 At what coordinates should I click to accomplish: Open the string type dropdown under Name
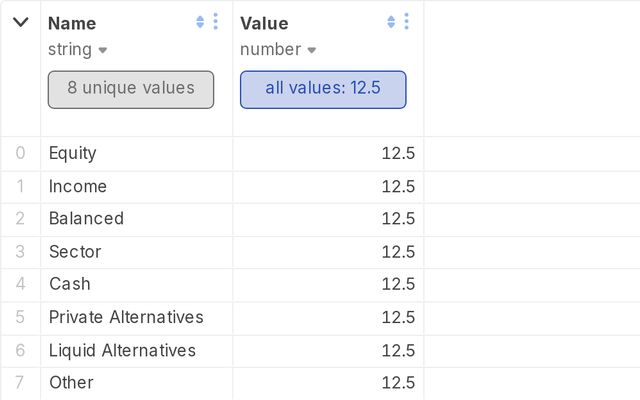78,50
